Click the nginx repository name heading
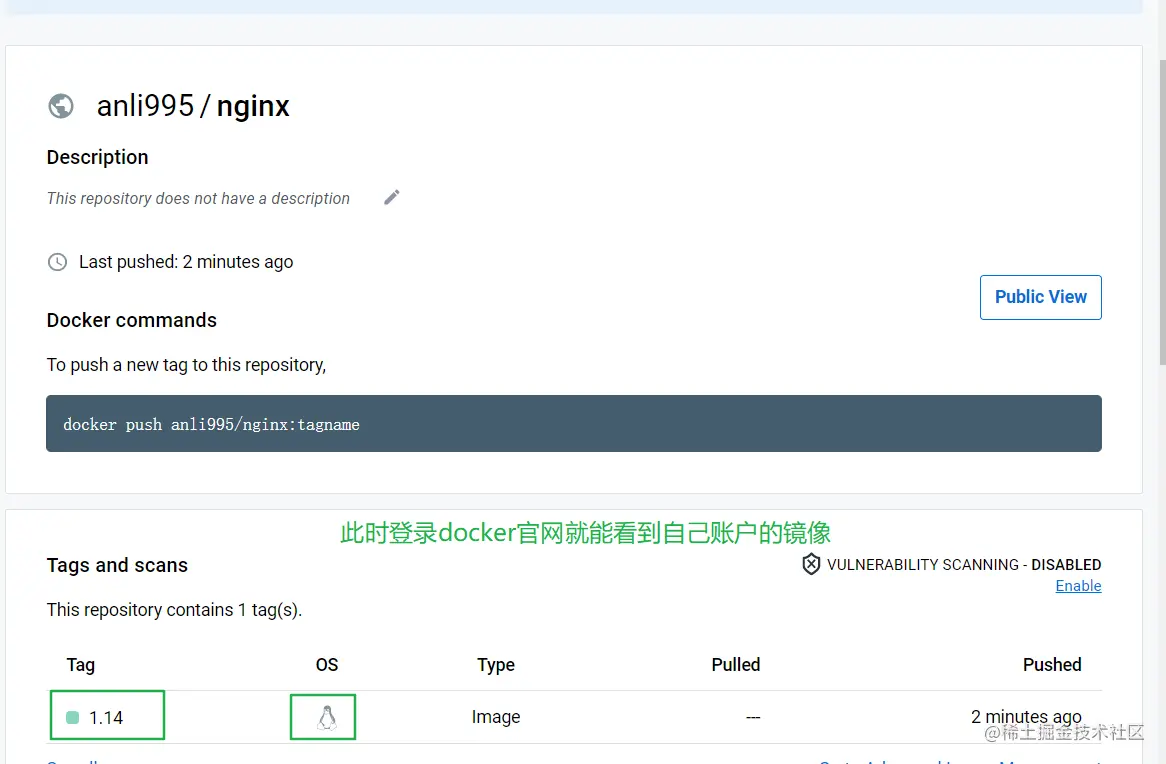1166x764 pixels. pos(253,106)
